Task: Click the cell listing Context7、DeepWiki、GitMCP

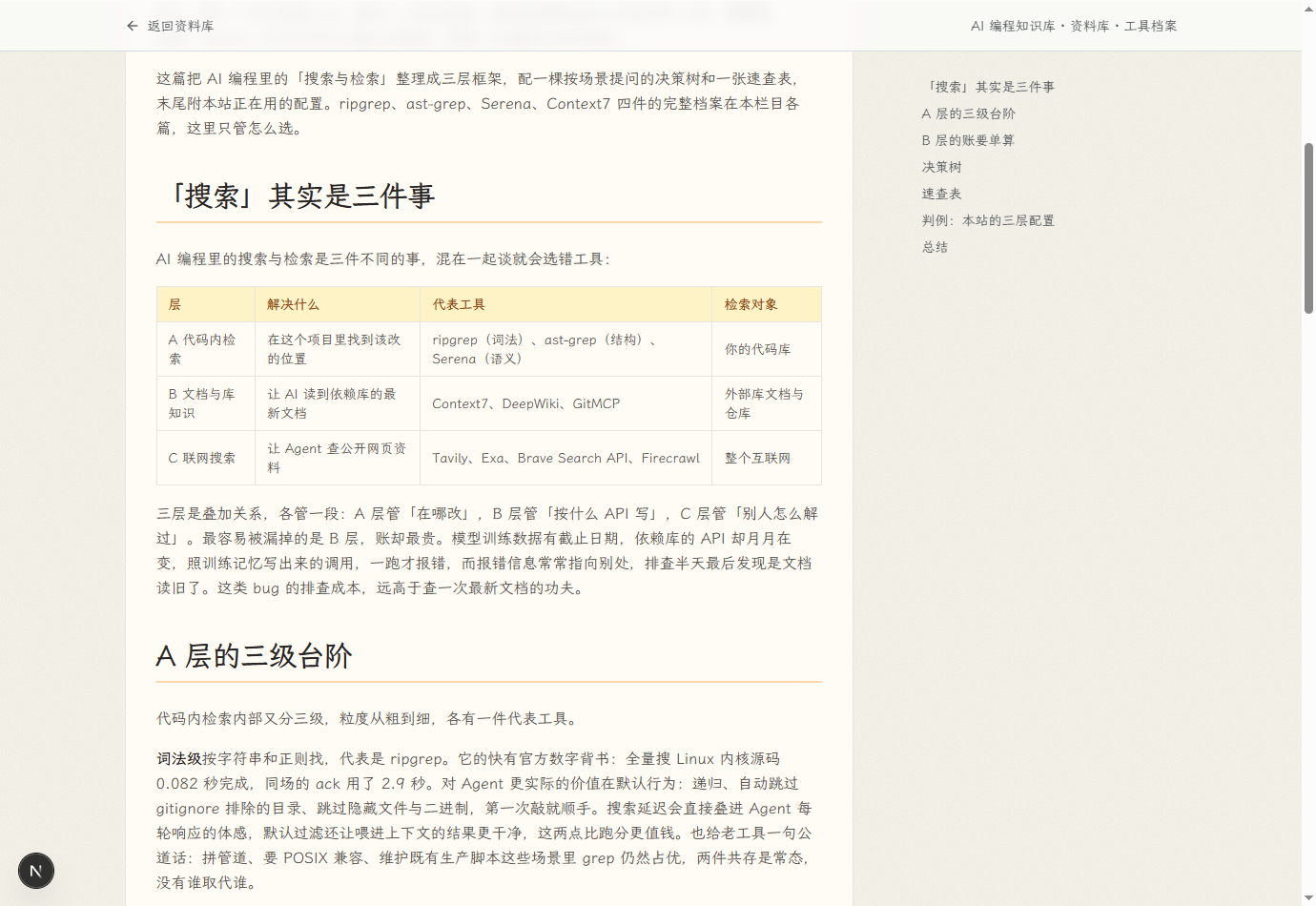Action: [566, 403]
